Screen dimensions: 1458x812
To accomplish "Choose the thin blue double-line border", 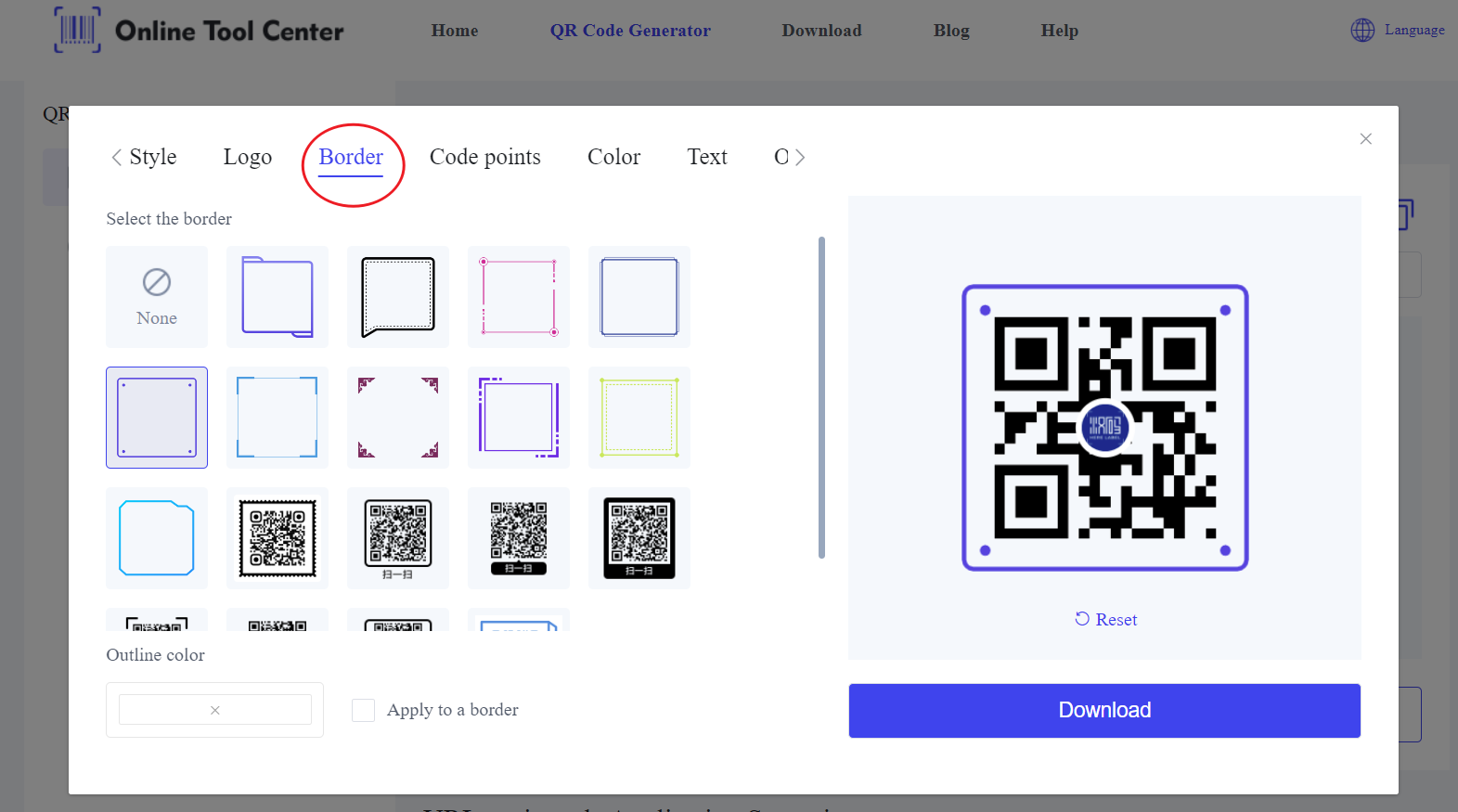I will click(639, 297).
